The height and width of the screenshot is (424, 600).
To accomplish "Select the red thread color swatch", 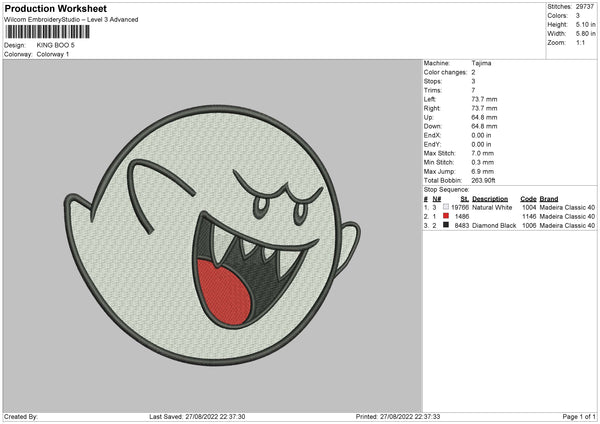I will 446,216.
